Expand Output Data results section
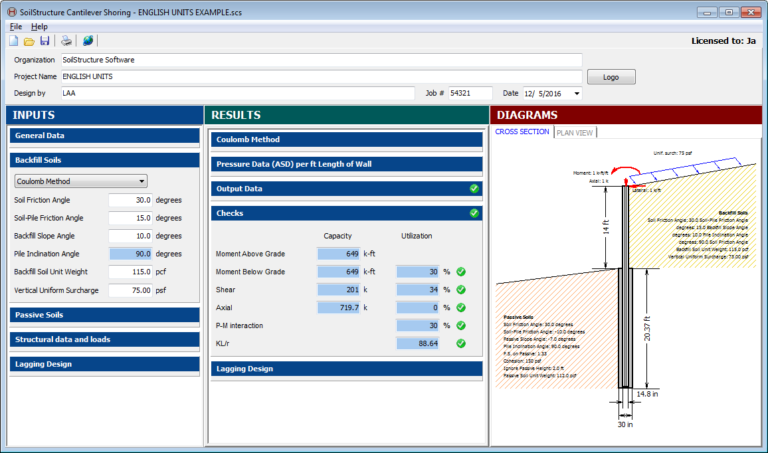The width and height of the screenshot is (768, 453). pos(346,189)
